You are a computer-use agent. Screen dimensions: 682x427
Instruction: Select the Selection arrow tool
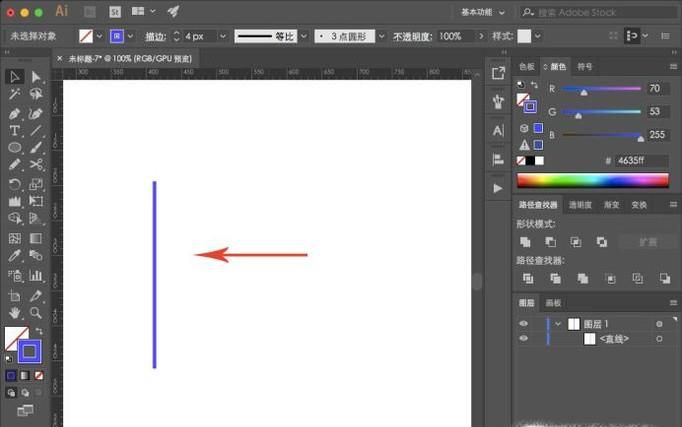(15, 77)
